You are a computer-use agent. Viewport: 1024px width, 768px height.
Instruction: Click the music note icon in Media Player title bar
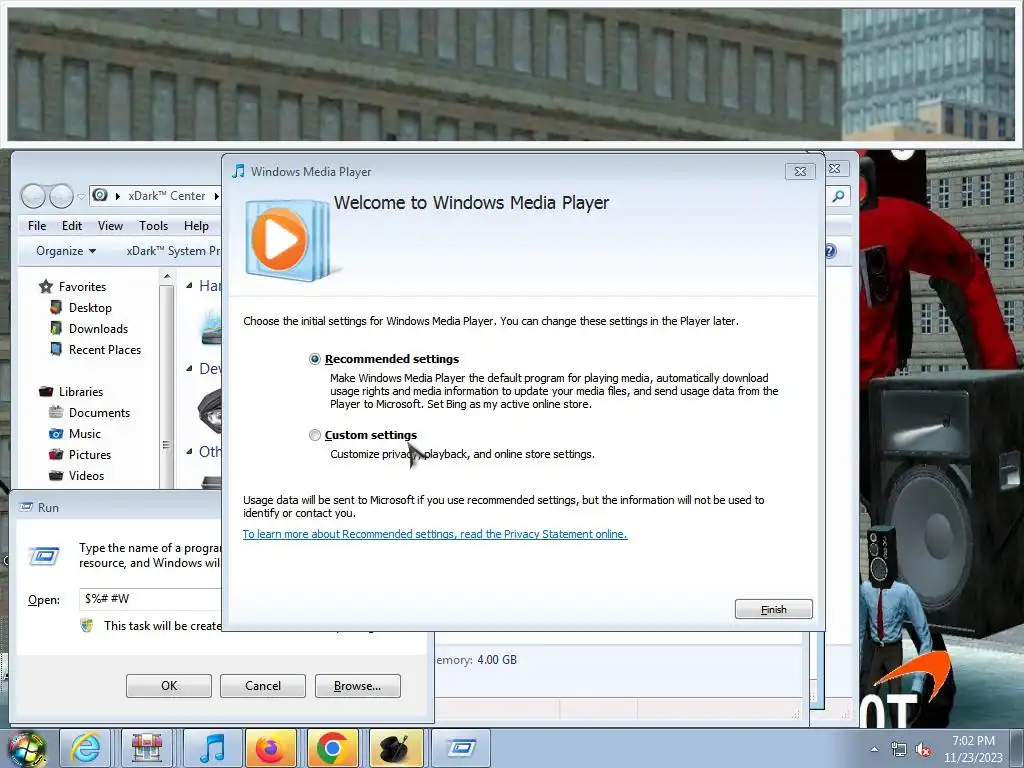239,171
